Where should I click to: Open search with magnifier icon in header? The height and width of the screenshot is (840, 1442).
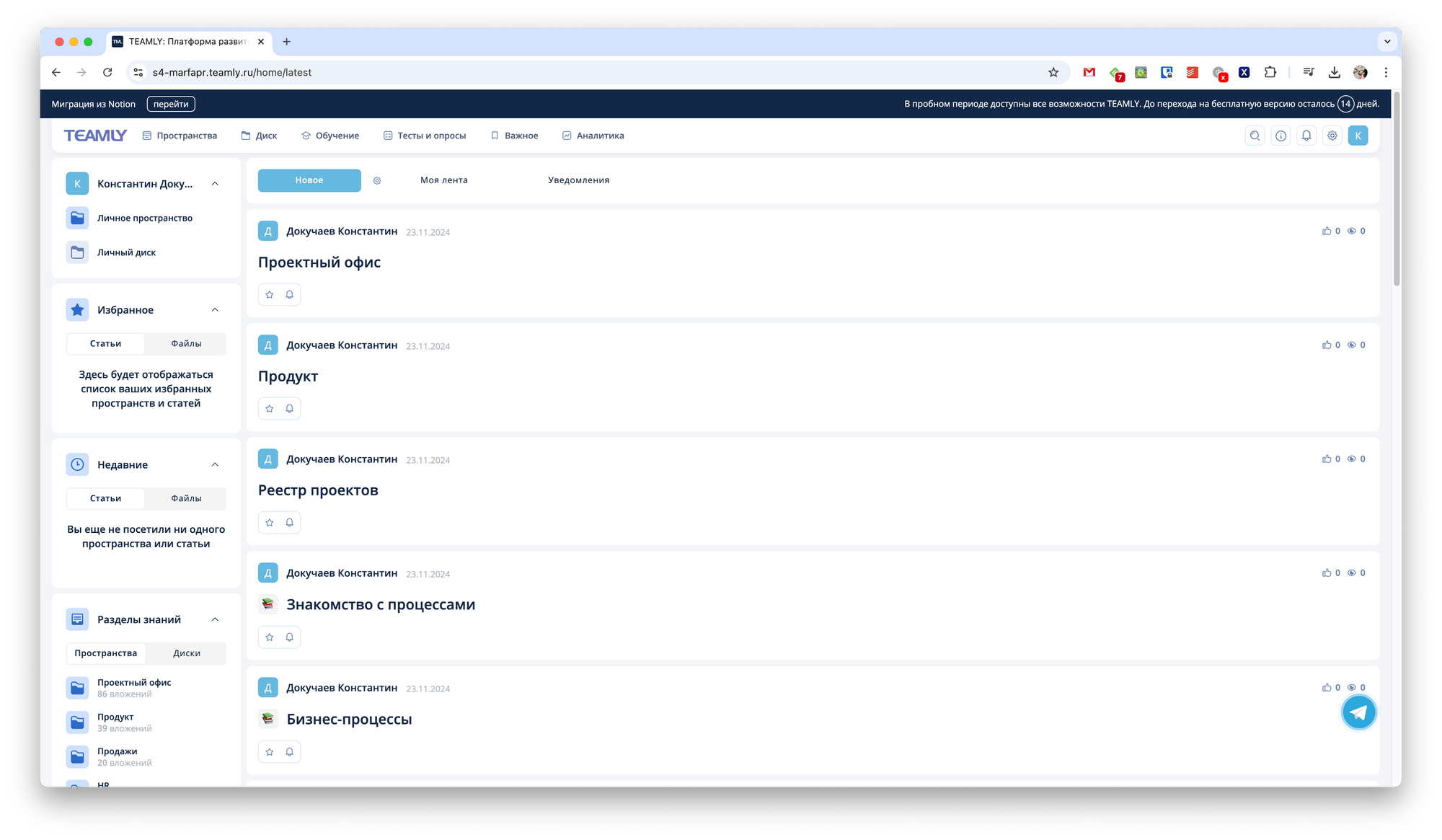tap(1255, 136)
